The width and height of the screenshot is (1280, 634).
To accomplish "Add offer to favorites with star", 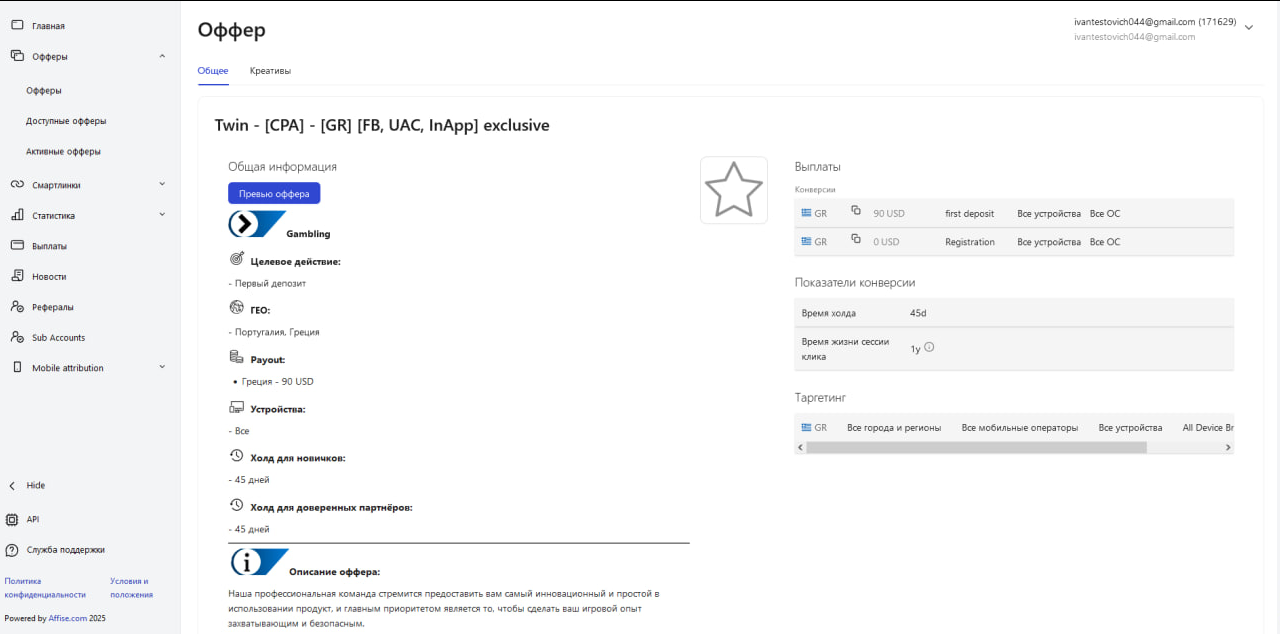I will click(x=733, y=190).
